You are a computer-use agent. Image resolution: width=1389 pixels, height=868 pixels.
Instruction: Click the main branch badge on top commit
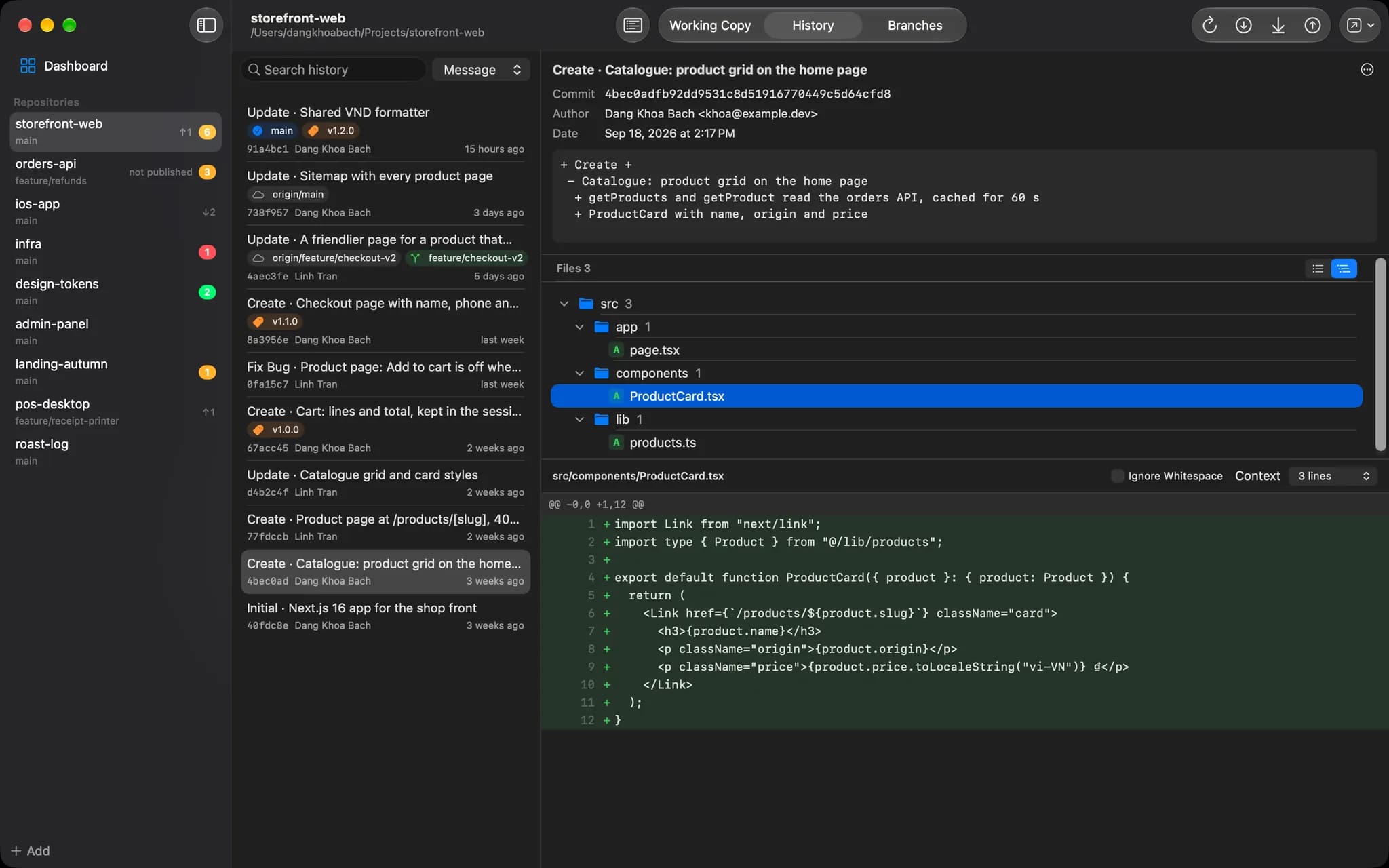tap(273, 131)
